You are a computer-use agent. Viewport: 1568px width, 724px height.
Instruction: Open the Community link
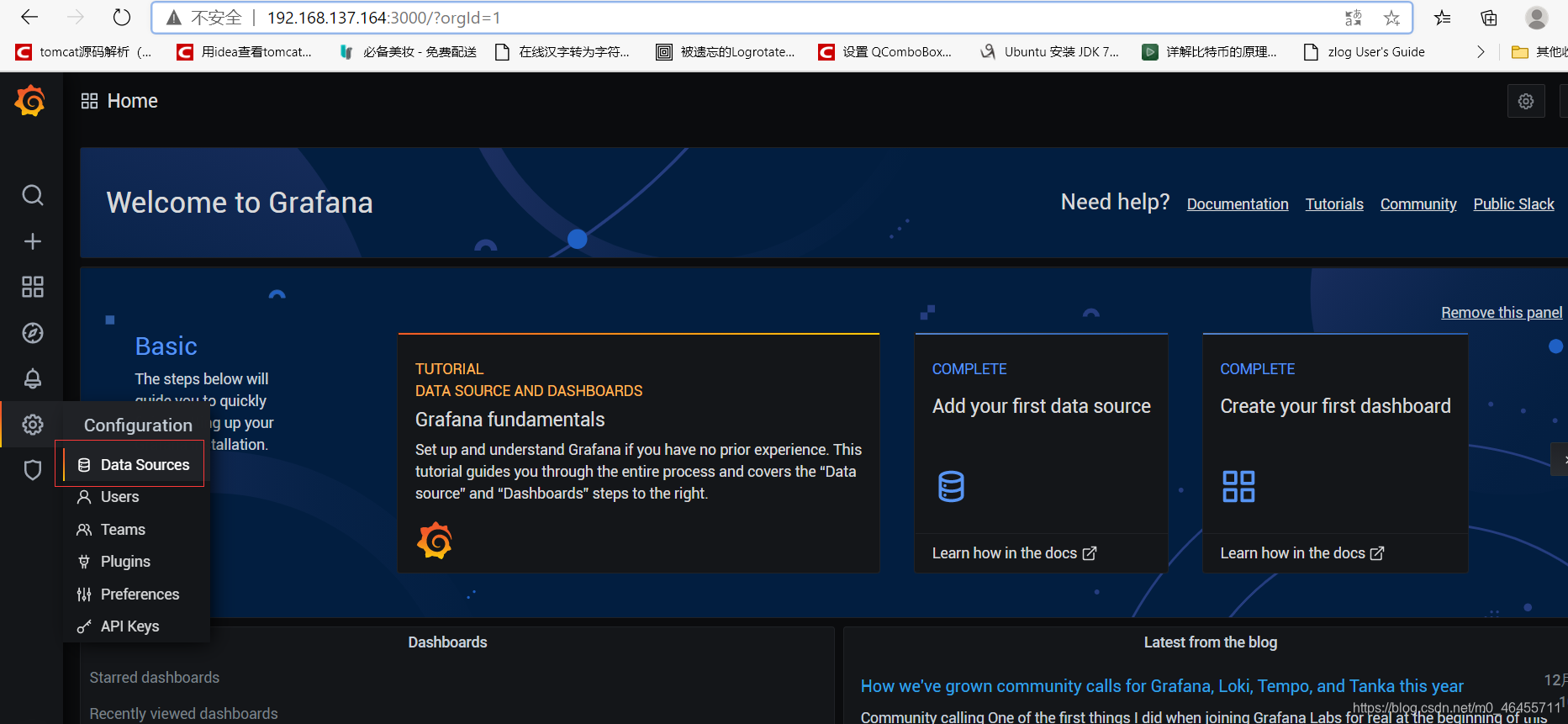coord(1418,203)
